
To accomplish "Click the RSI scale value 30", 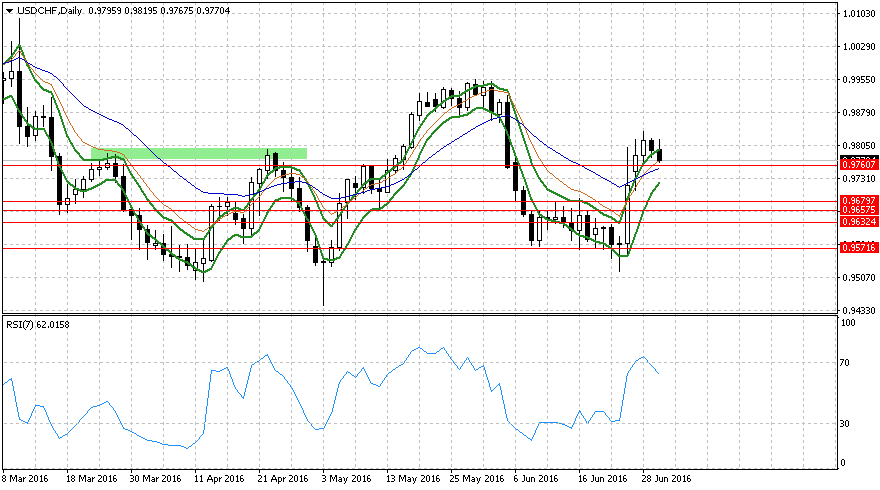I will coord(845,424).
